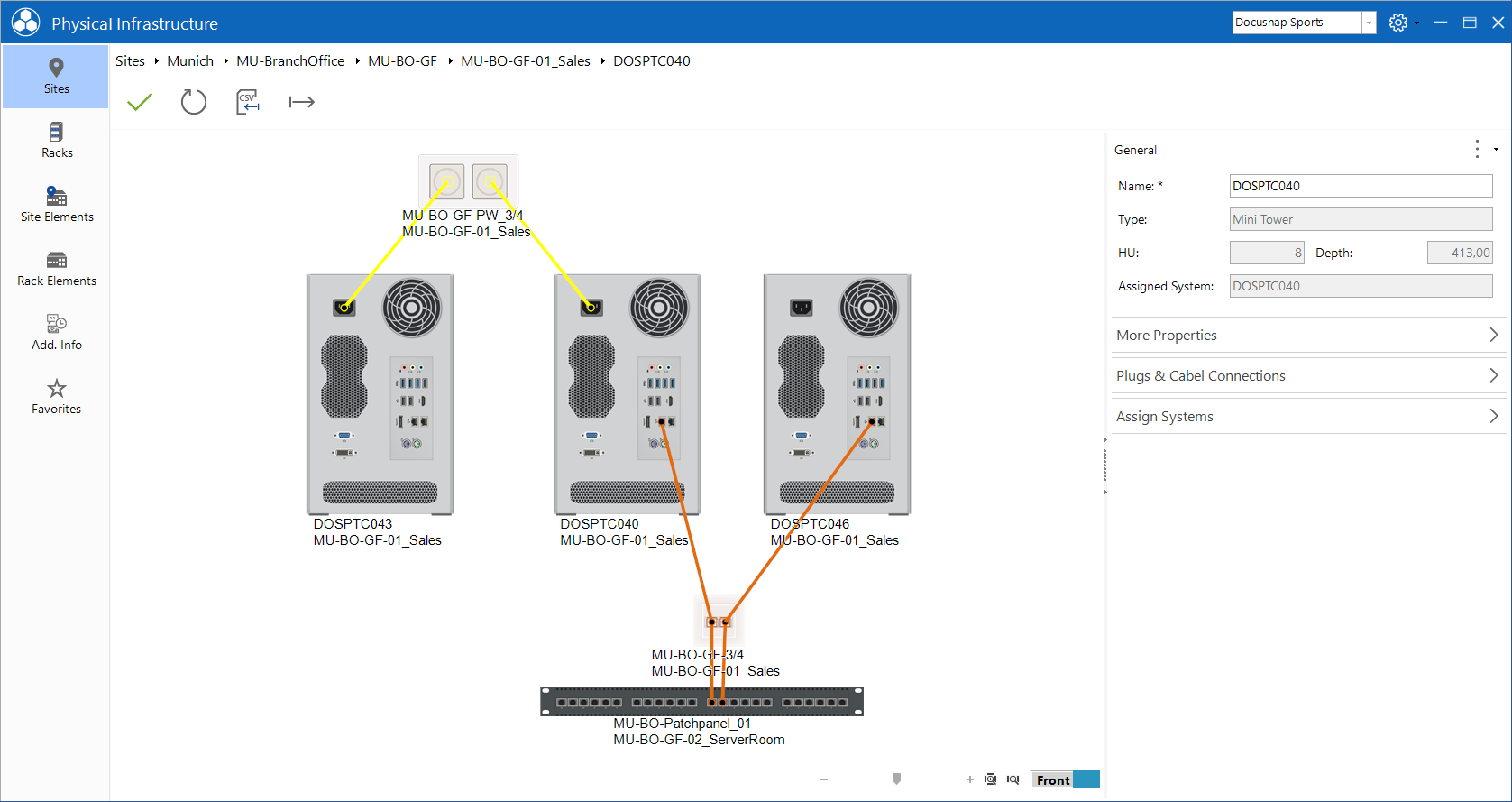Go to MU-BranchOffice breadcrumb
Screen dimensions: 1512x802
point(290,60)
